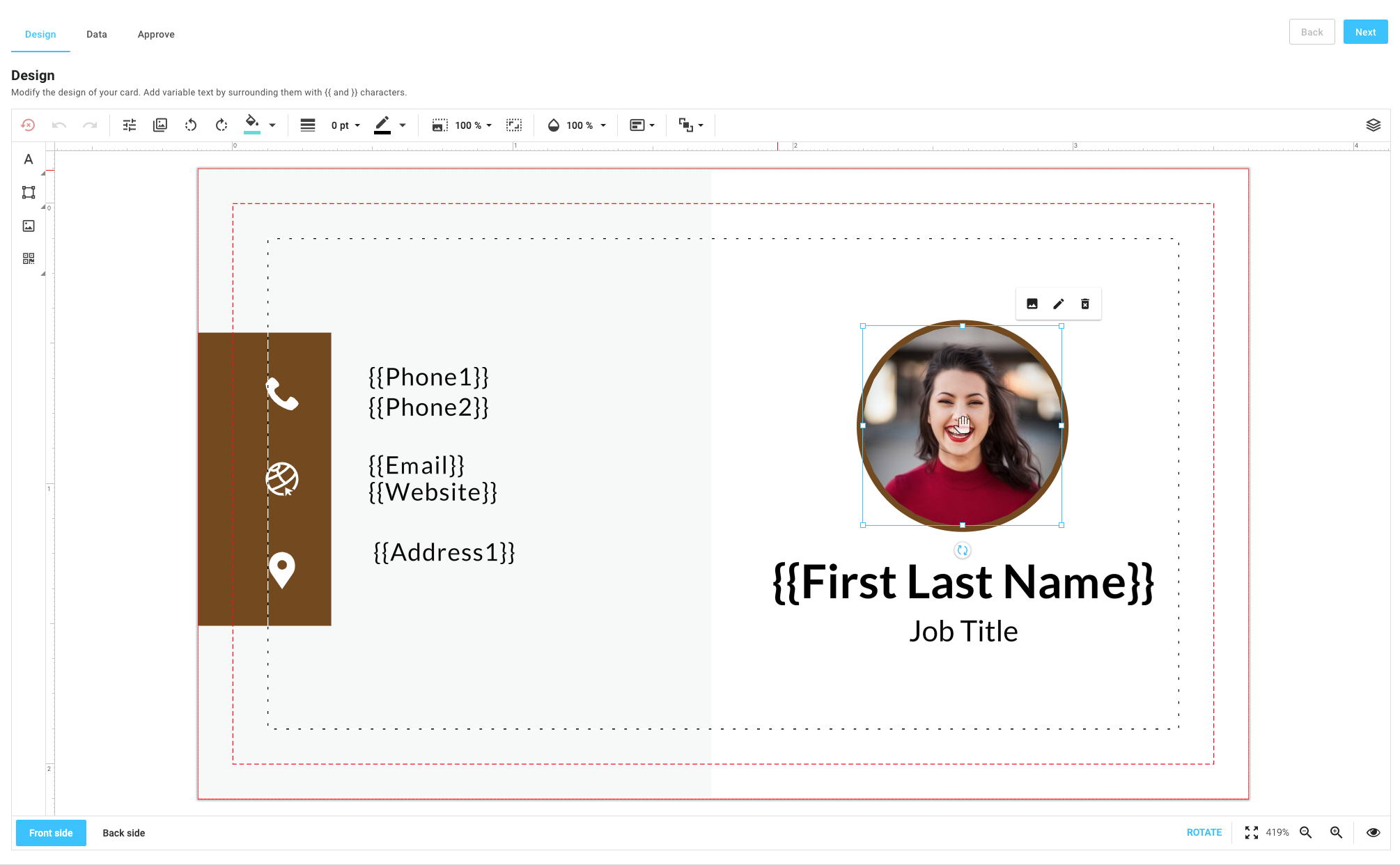Open the Approve tab
This screenshot has width=1400, height=865.
pyautogui.click(x=156, y=34)
